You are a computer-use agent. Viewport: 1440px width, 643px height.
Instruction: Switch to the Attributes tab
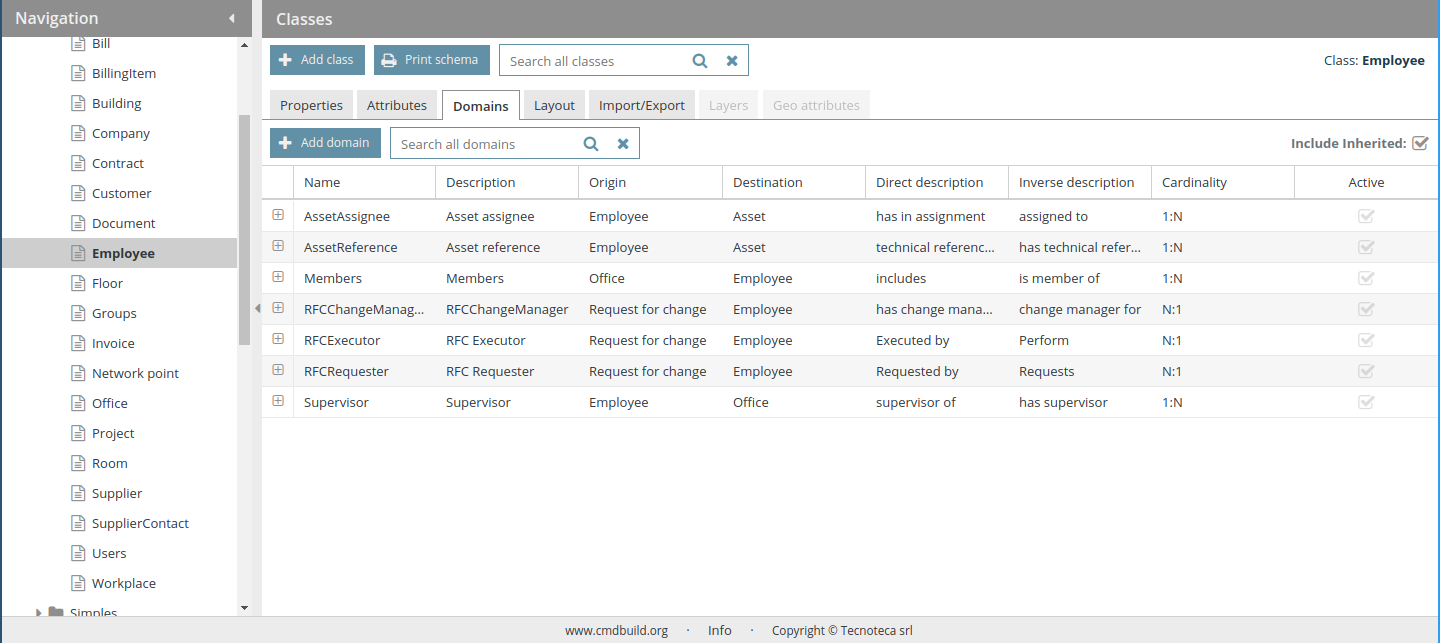tap(397, 105)
